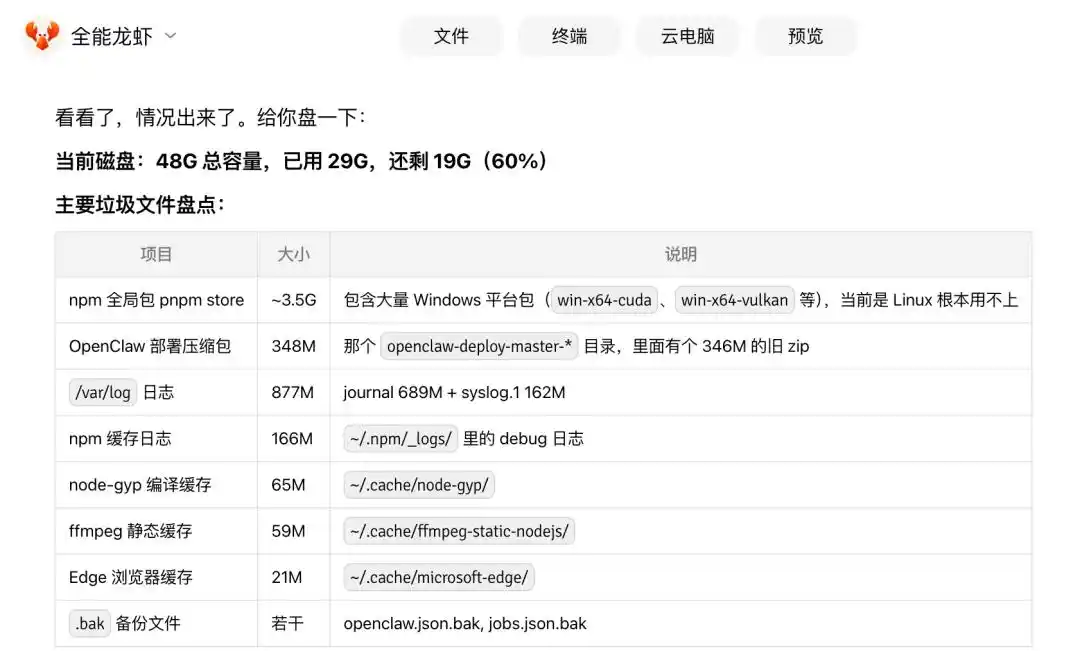This screenshot has height=651, width=1080.
Task: Select journal 689M + syslog.1 162M text
Action: tap(454, 393)
